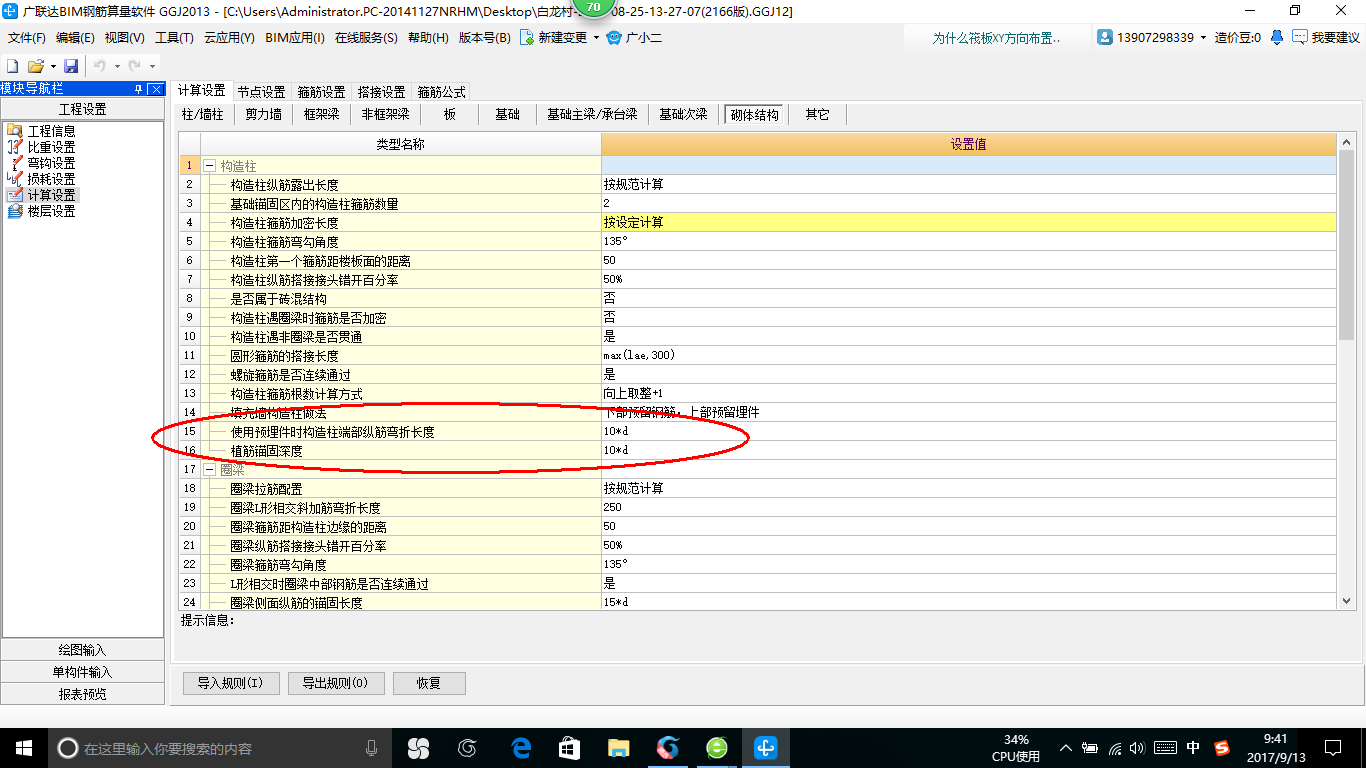Select 计算设置 in navigation panel
This screenshot has width=1366, height=768.
[41, 195]
